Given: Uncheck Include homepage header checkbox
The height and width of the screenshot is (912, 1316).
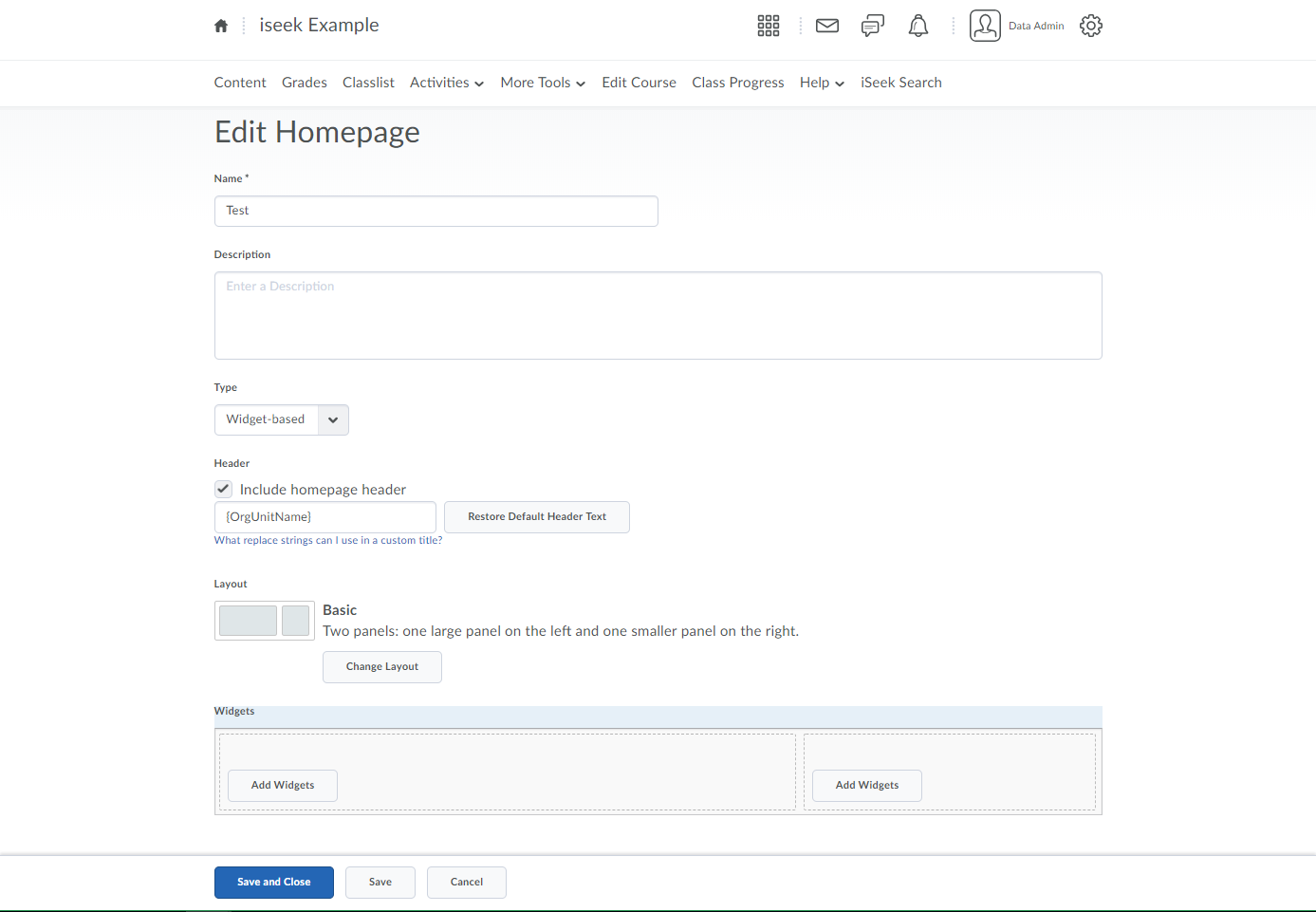Looking at the screenshot, I should tap(224, 489).
